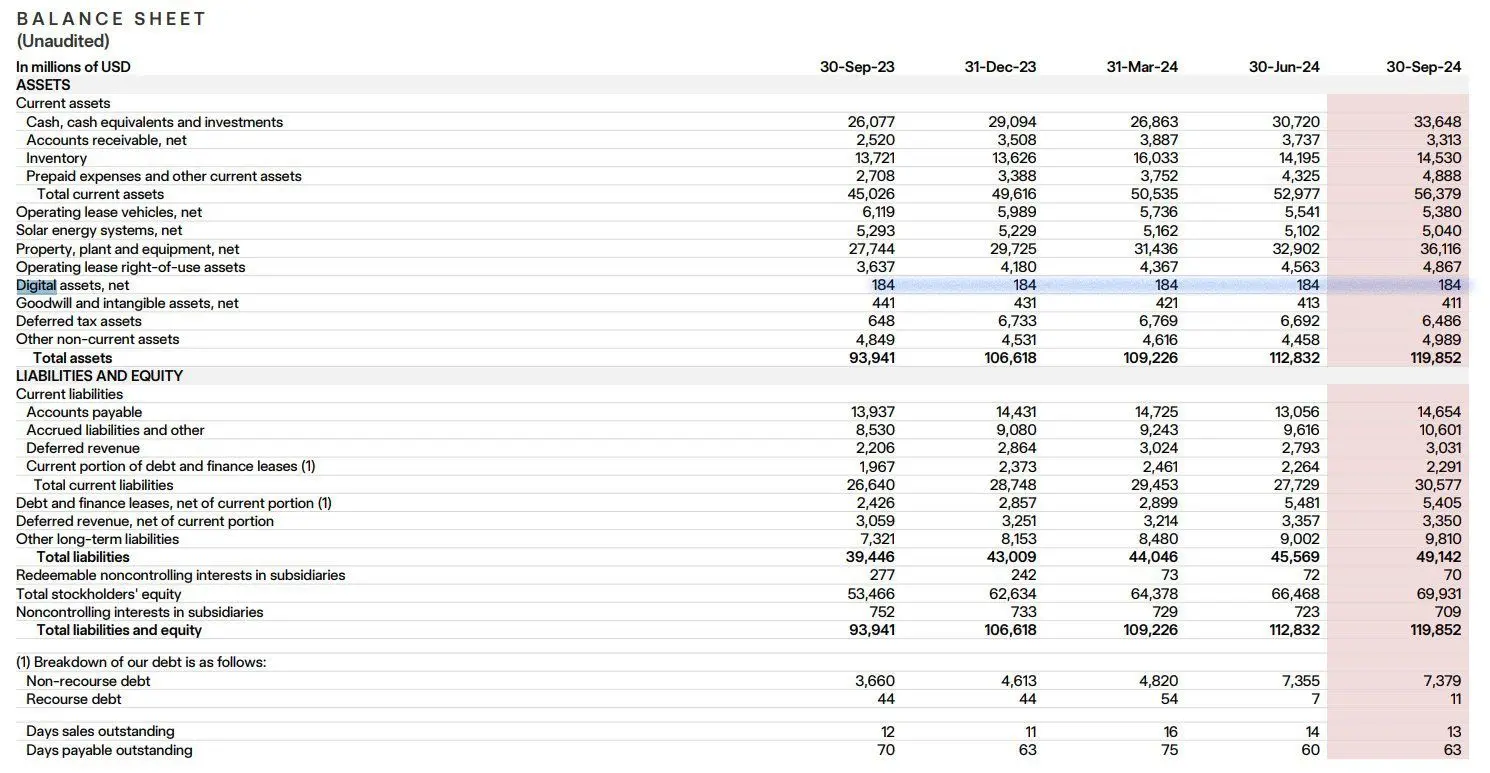Click the 'Non-recourse debt' row label

coord(88,681)
